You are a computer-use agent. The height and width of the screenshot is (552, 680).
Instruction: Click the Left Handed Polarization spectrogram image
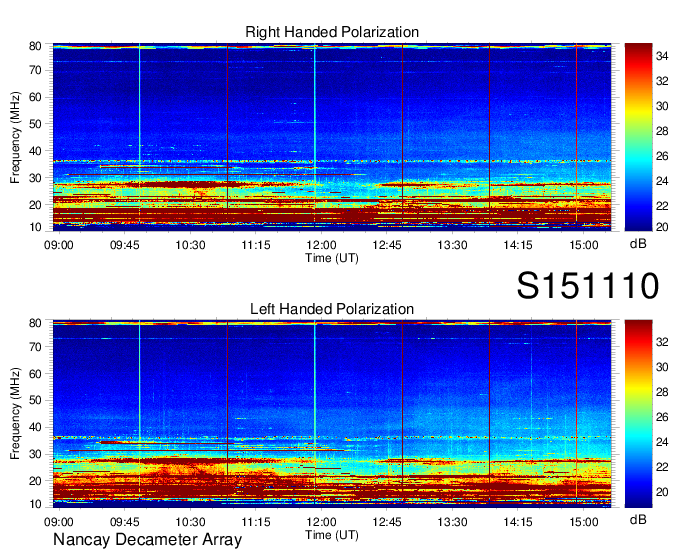coord(332,414)
